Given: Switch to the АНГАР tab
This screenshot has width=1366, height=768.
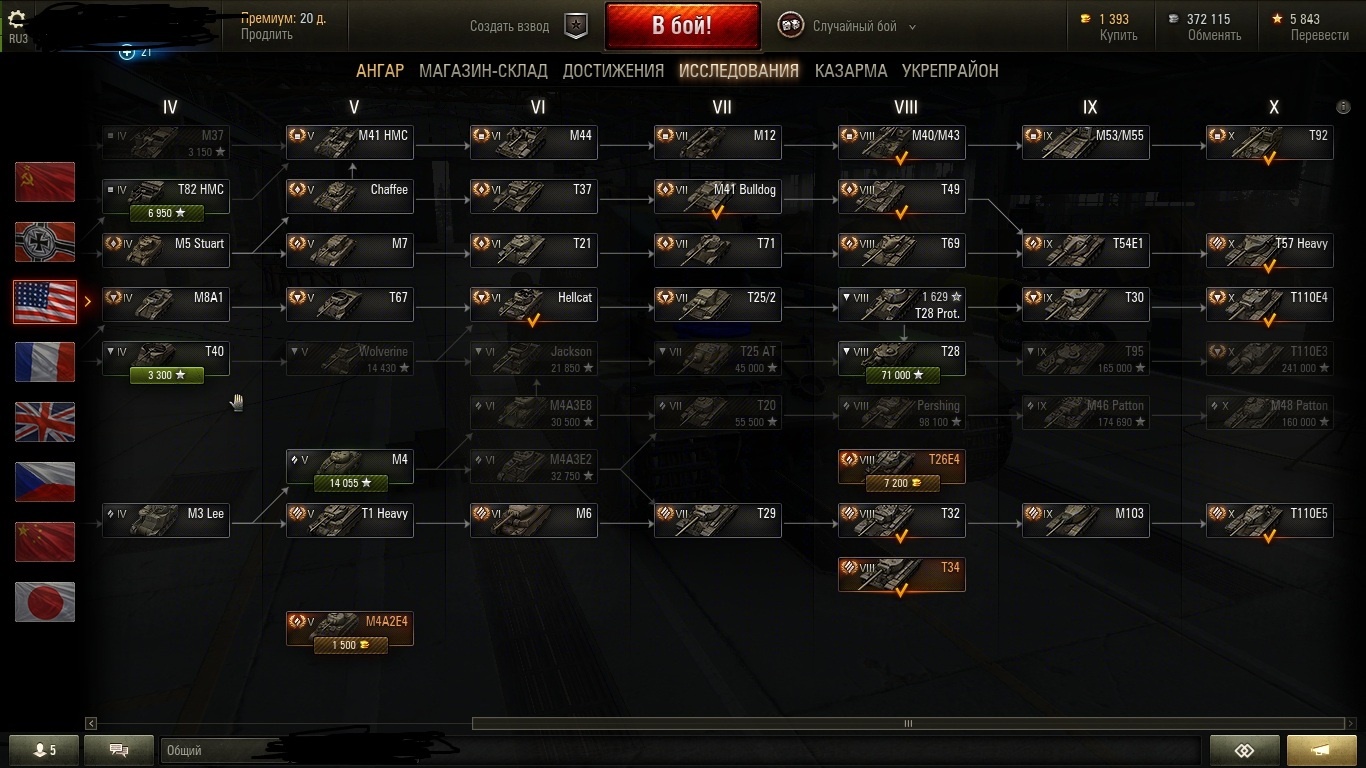Looking at the screenshot, I should click(380, 71).
